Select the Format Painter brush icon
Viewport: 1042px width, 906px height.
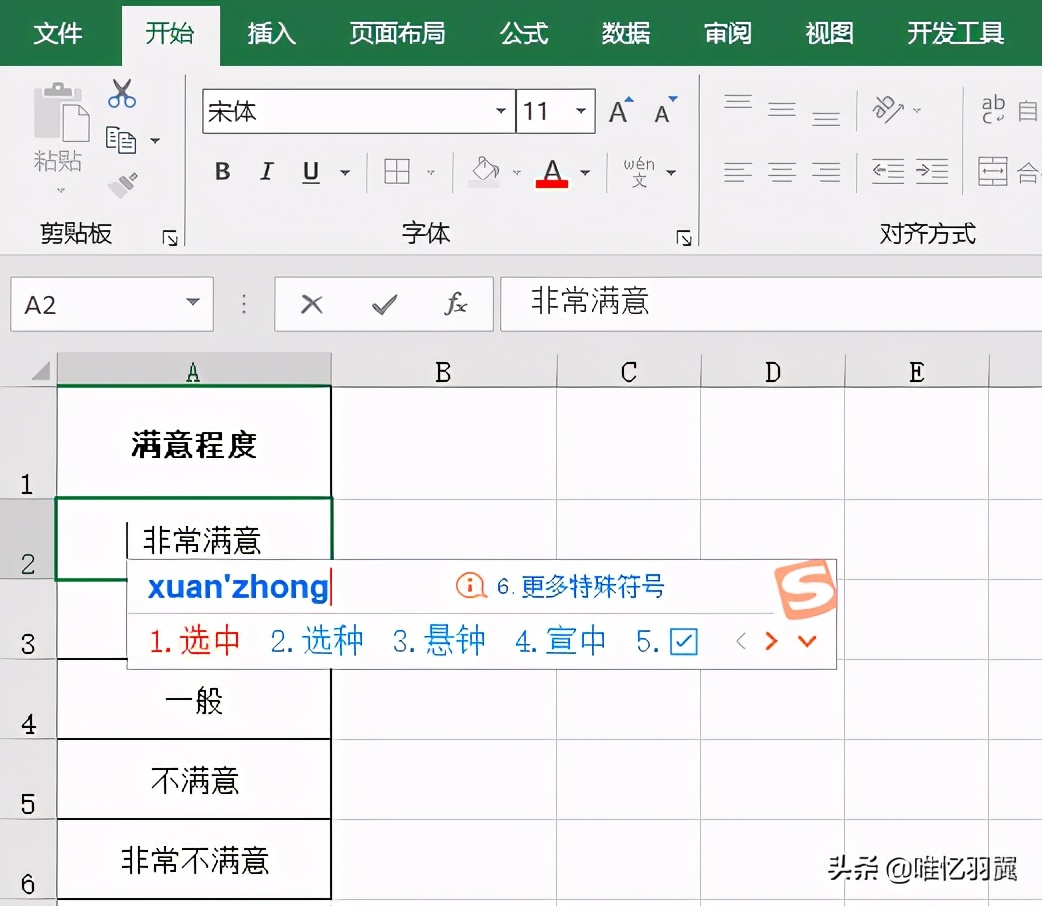(123, 185)
